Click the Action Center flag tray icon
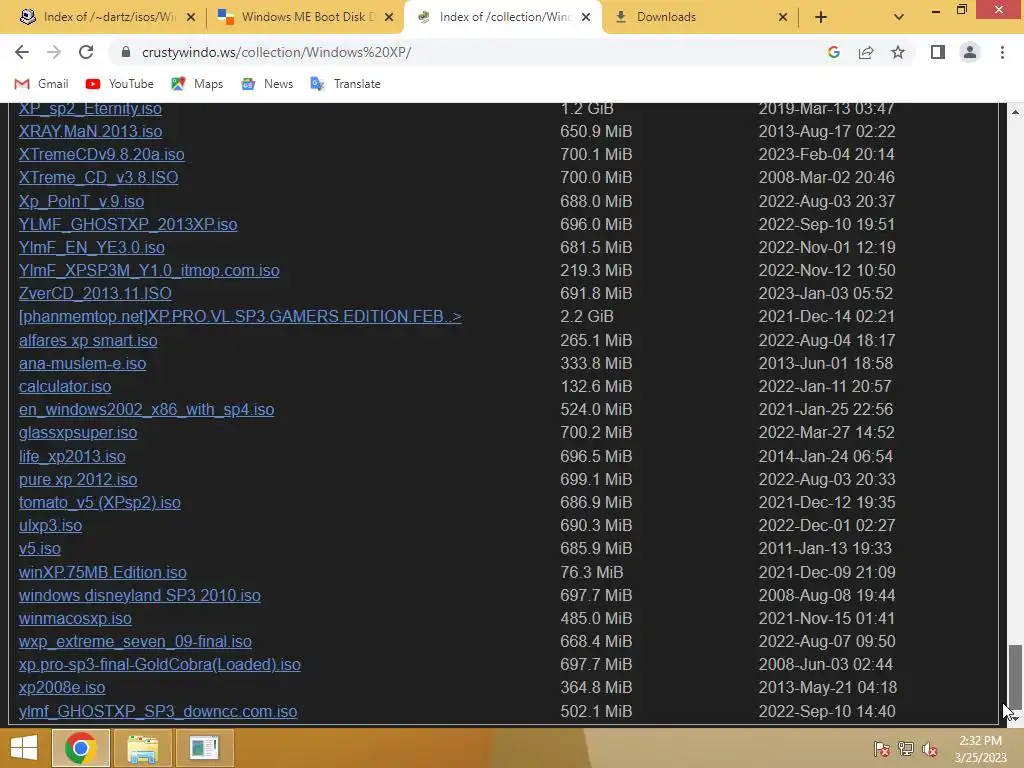1024x768 pixels. pos(881,748)
